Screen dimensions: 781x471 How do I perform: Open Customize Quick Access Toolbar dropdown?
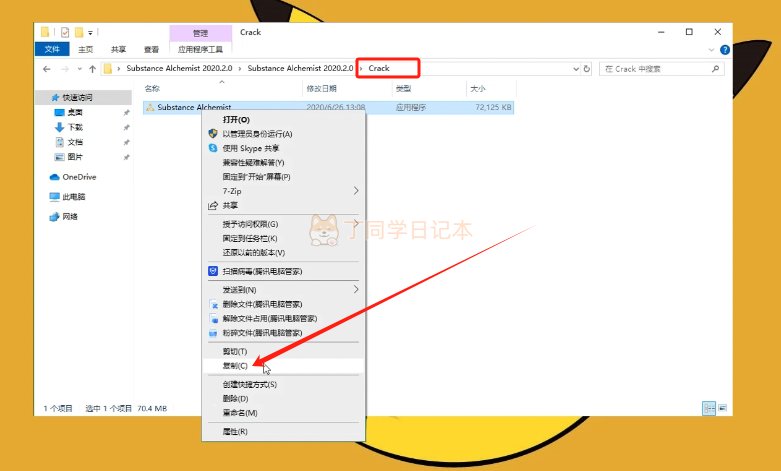pyautogui.click(x=90, y=33)
